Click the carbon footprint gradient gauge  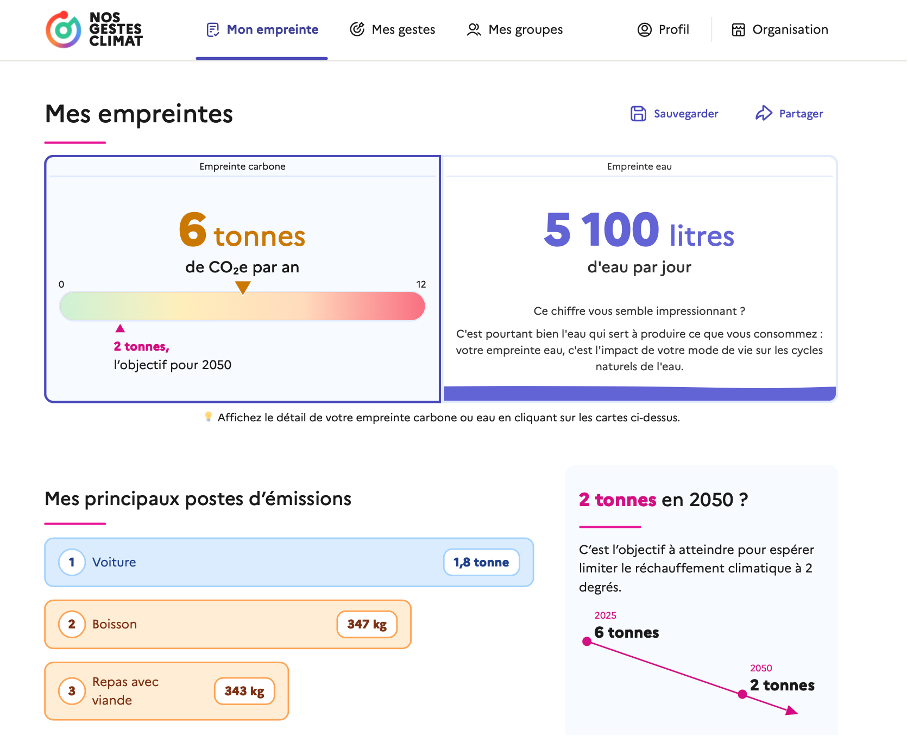[242, 306]
